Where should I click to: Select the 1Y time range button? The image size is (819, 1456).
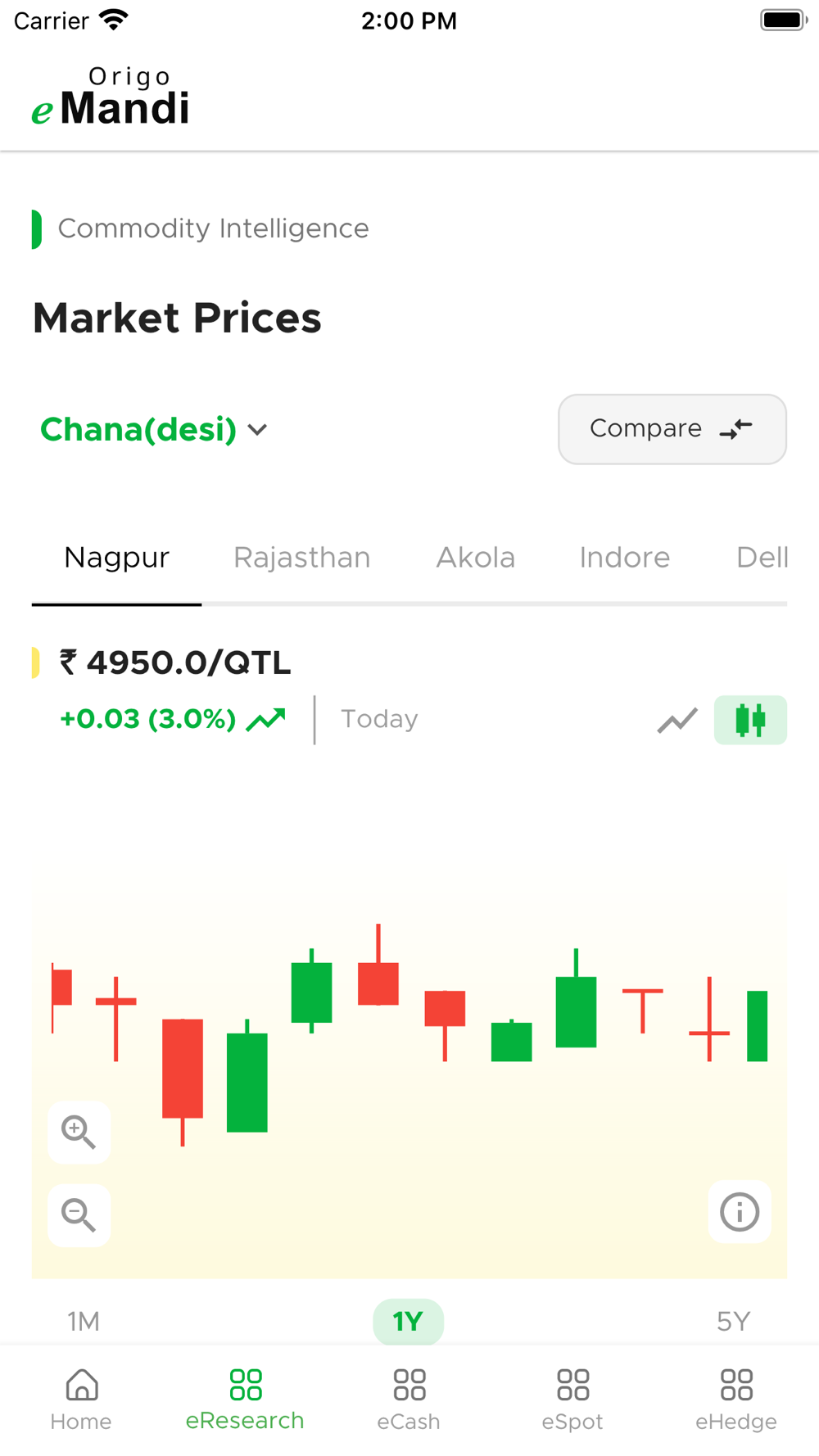click(408, 1321)
